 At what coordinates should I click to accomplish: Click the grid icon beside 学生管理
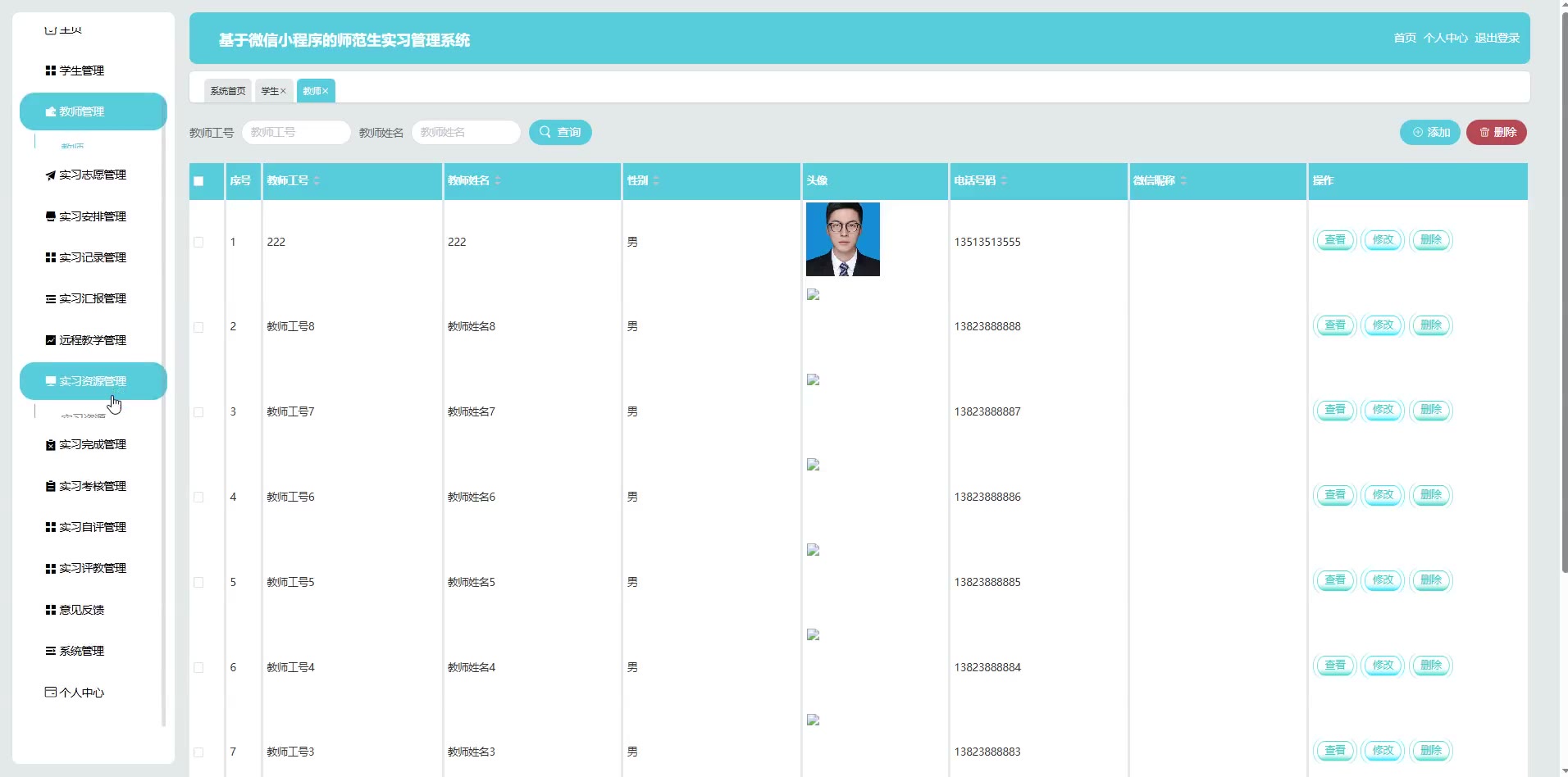[51, 70]
